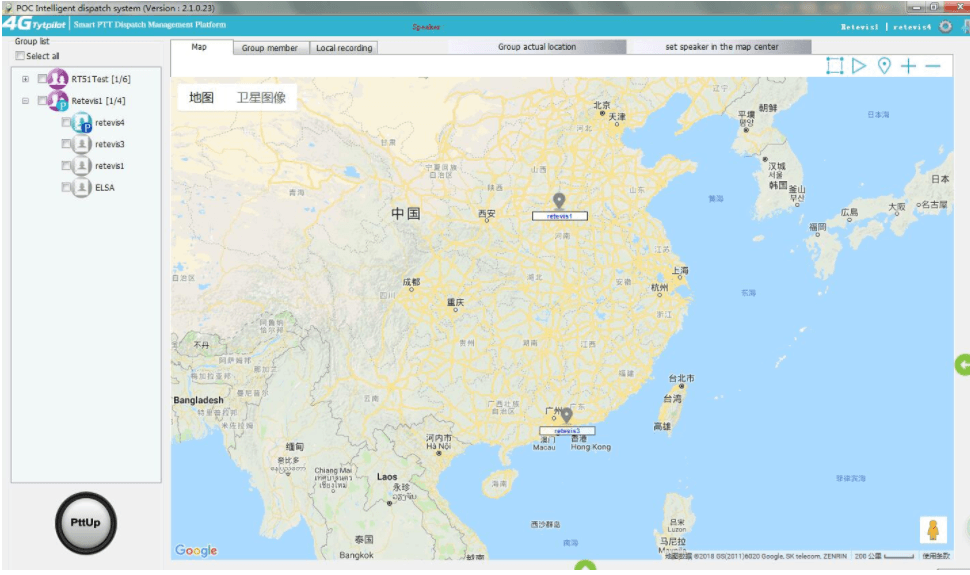Open the Local recording tab
The width and height of the screenshot is (970, 575).
[344, 48]
